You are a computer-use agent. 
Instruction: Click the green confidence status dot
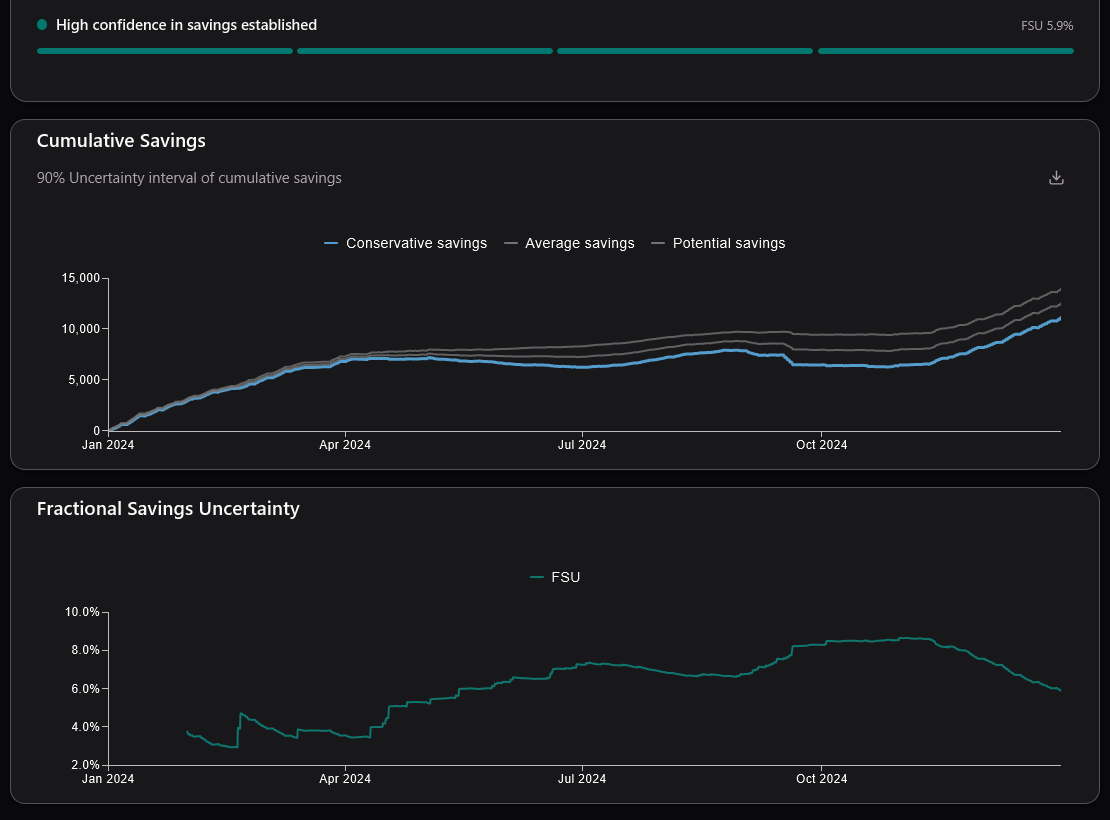tap(42, 25)
